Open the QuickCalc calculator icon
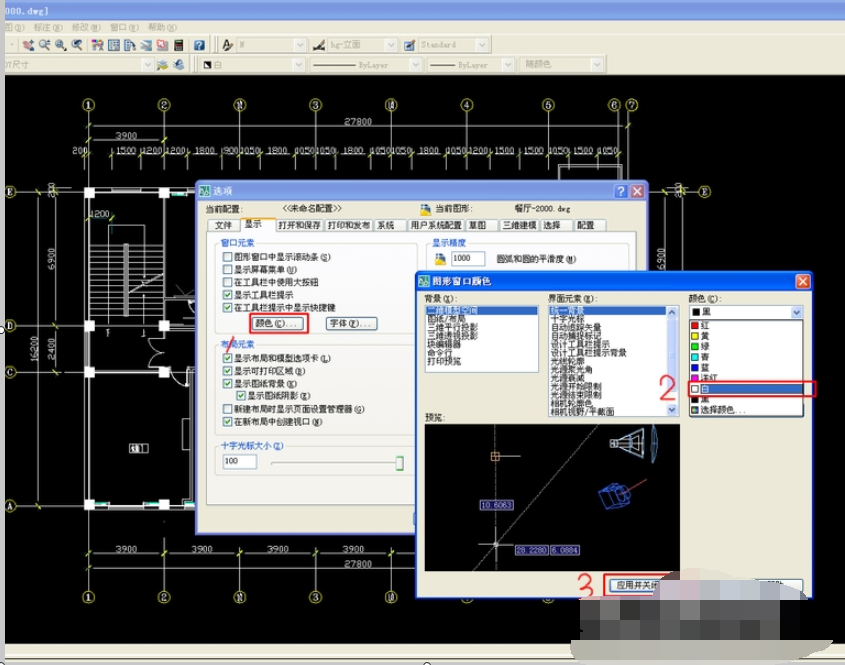 179,45
